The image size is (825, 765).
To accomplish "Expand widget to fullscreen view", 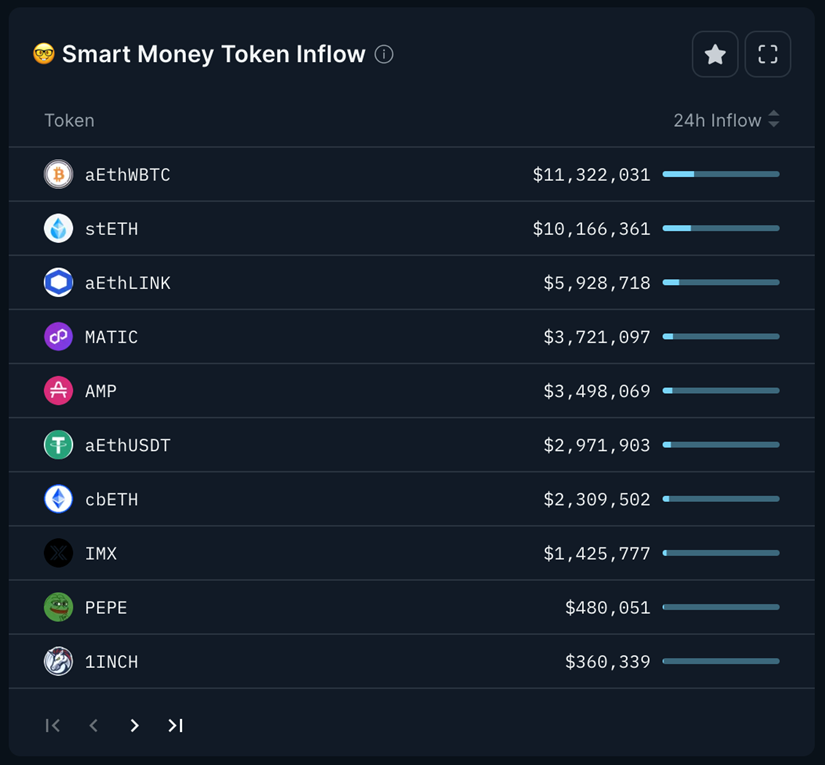I will (767, 55).
